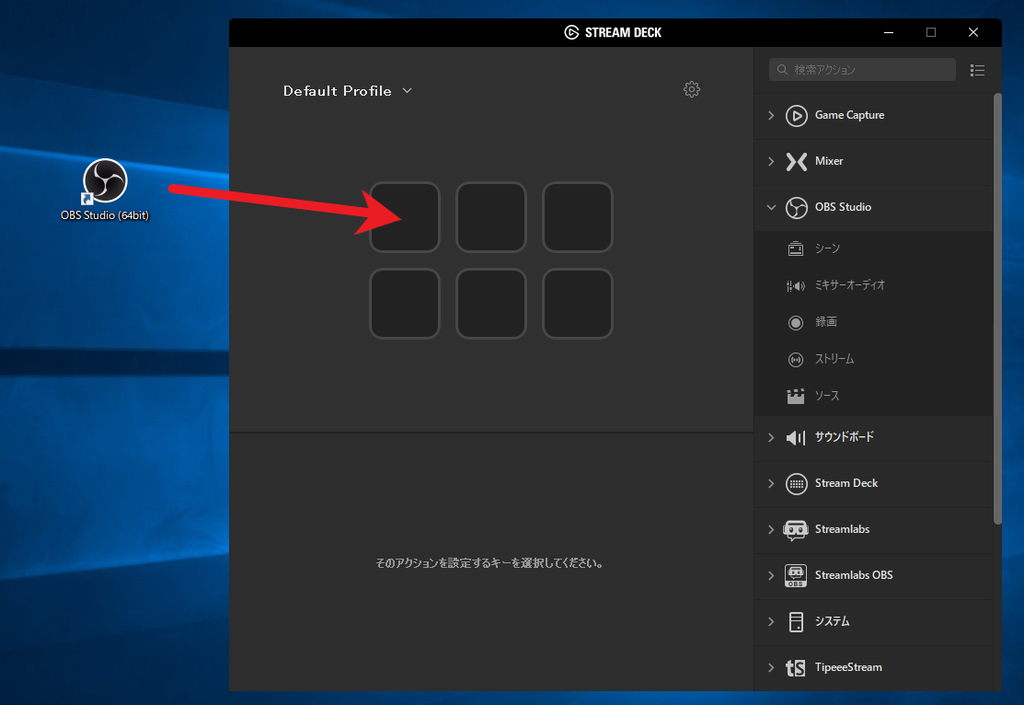Expand the Streamlabs category chevron
This screenshot has height=705, width=1024.
[771, 529]
